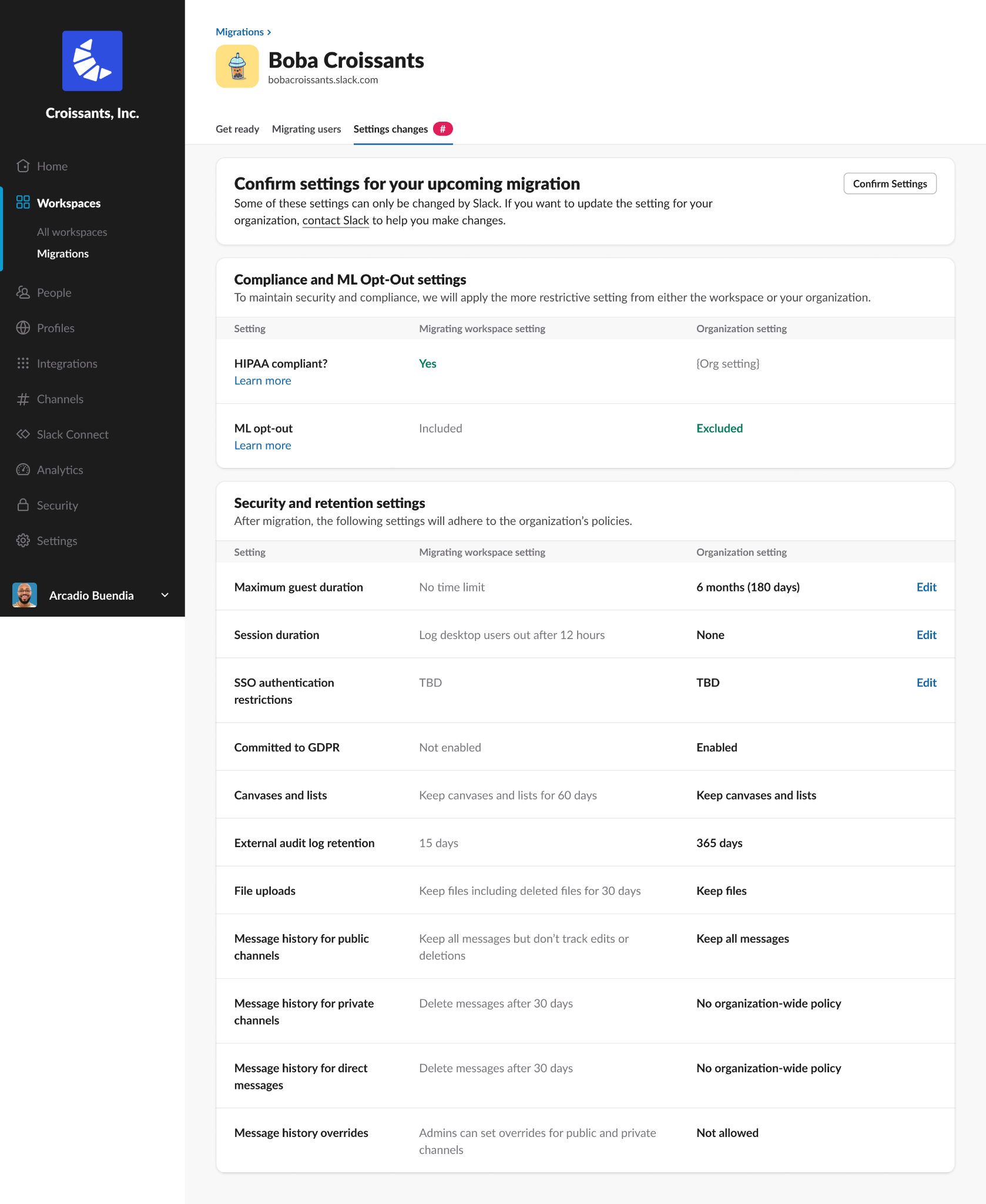Click the External audit log retention label
This screenshot has width=986, height=1204.
coord(304,843)
